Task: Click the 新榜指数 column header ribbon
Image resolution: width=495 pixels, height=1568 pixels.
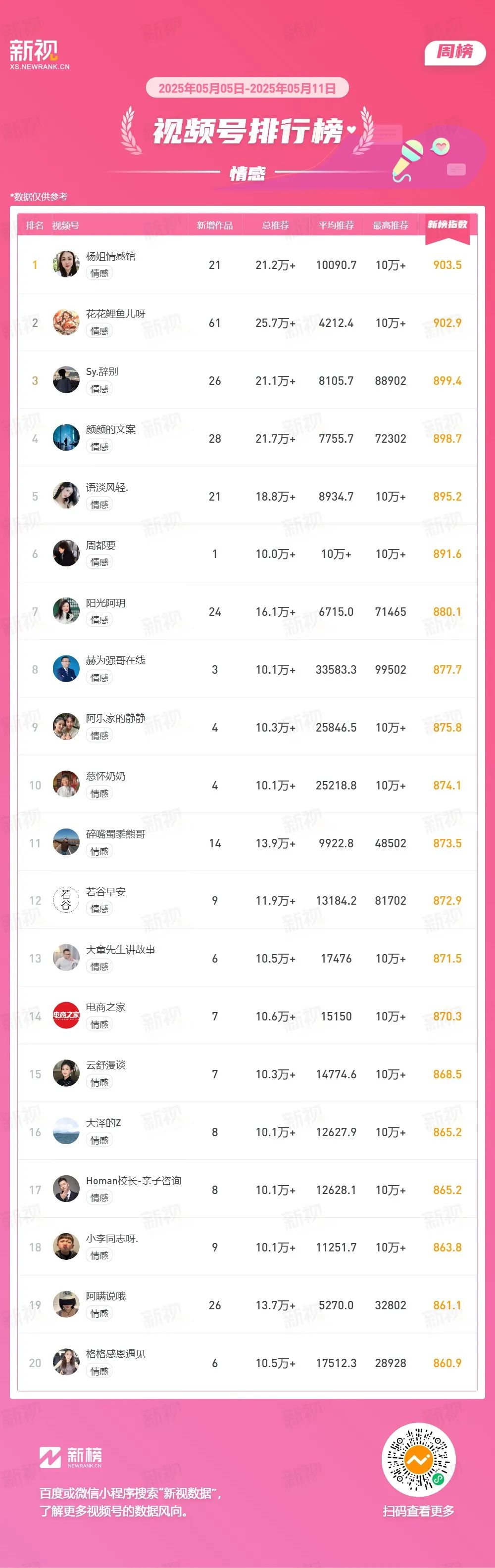Action: click(x=447, y=228)
